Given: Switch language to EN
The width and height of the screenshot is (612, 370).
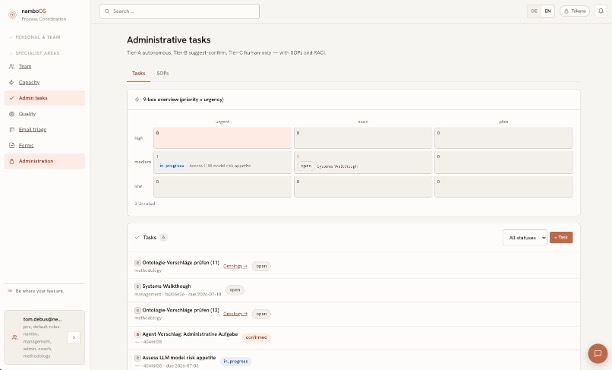Looking at the screenshot, I should coord(548,11).
